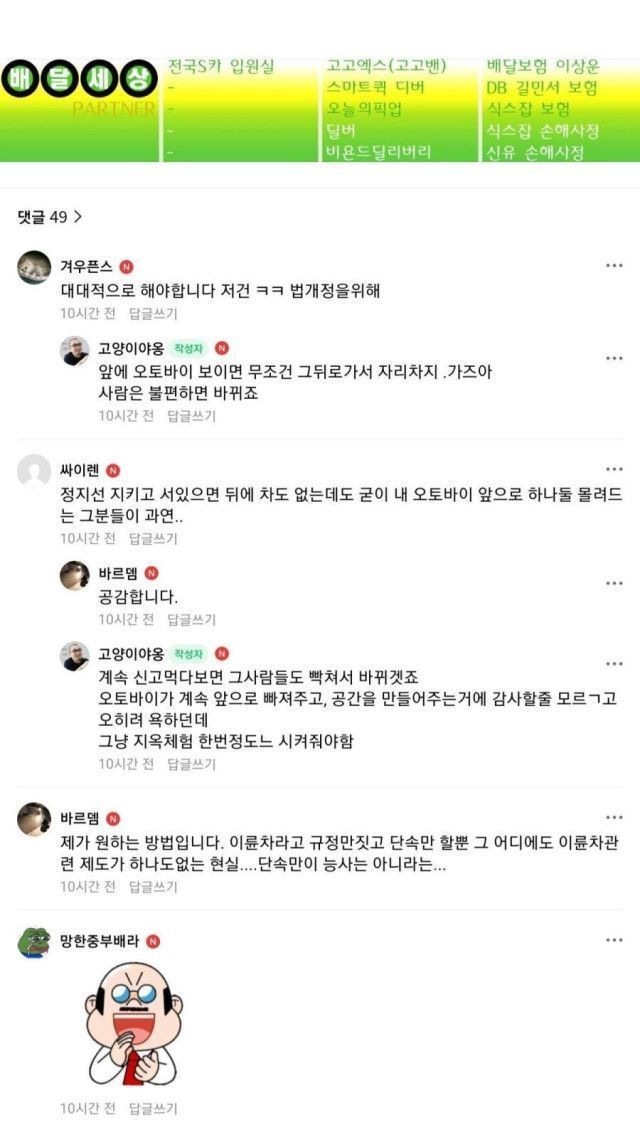
Task: Click 겨우픈스 profile avatar
Action: click(x=34, y=267)
